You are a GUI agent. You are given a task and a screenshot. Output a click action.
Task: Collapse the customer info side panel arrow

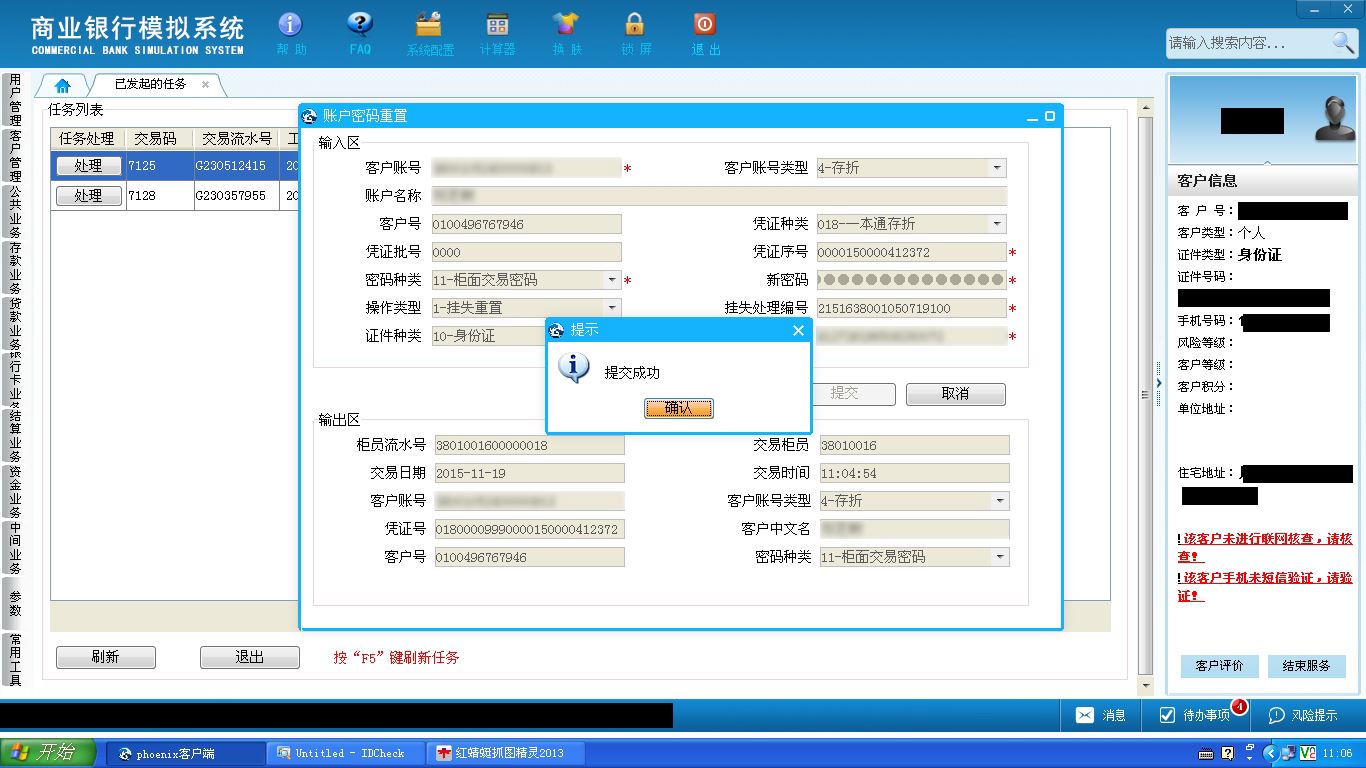click(1159, 383)
